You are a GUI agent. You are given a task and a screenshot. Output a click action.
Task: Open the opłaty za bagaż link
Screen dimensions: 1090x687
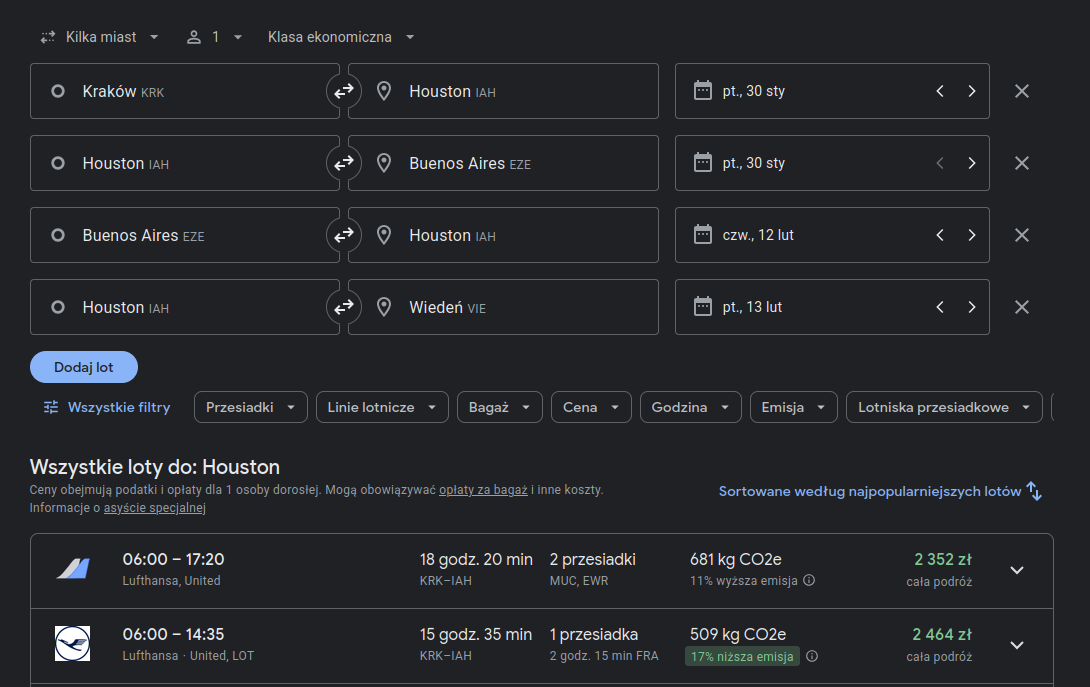(x=483, y=490)
